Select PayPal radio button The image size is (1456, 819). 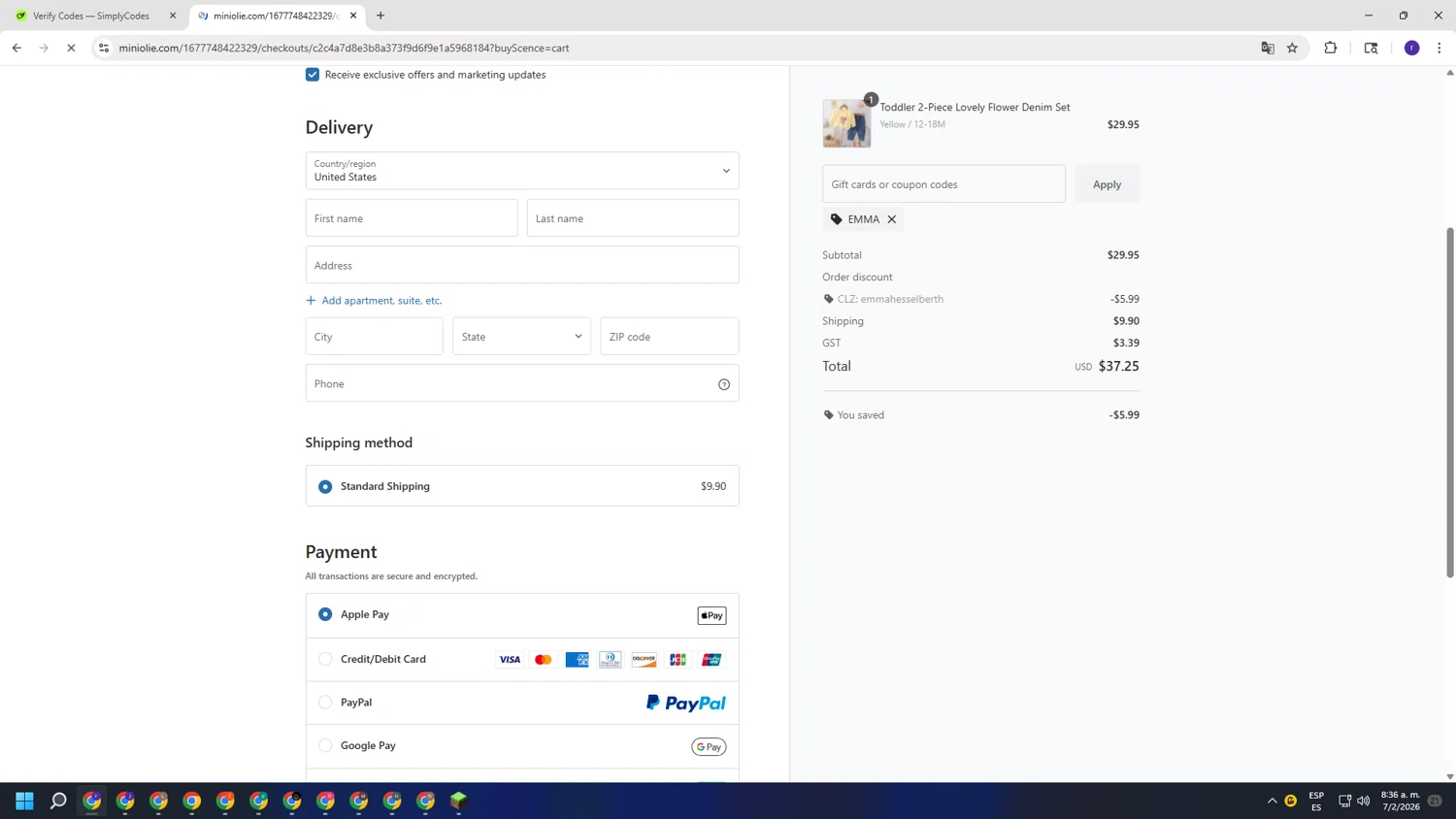(x=325, y=703)
